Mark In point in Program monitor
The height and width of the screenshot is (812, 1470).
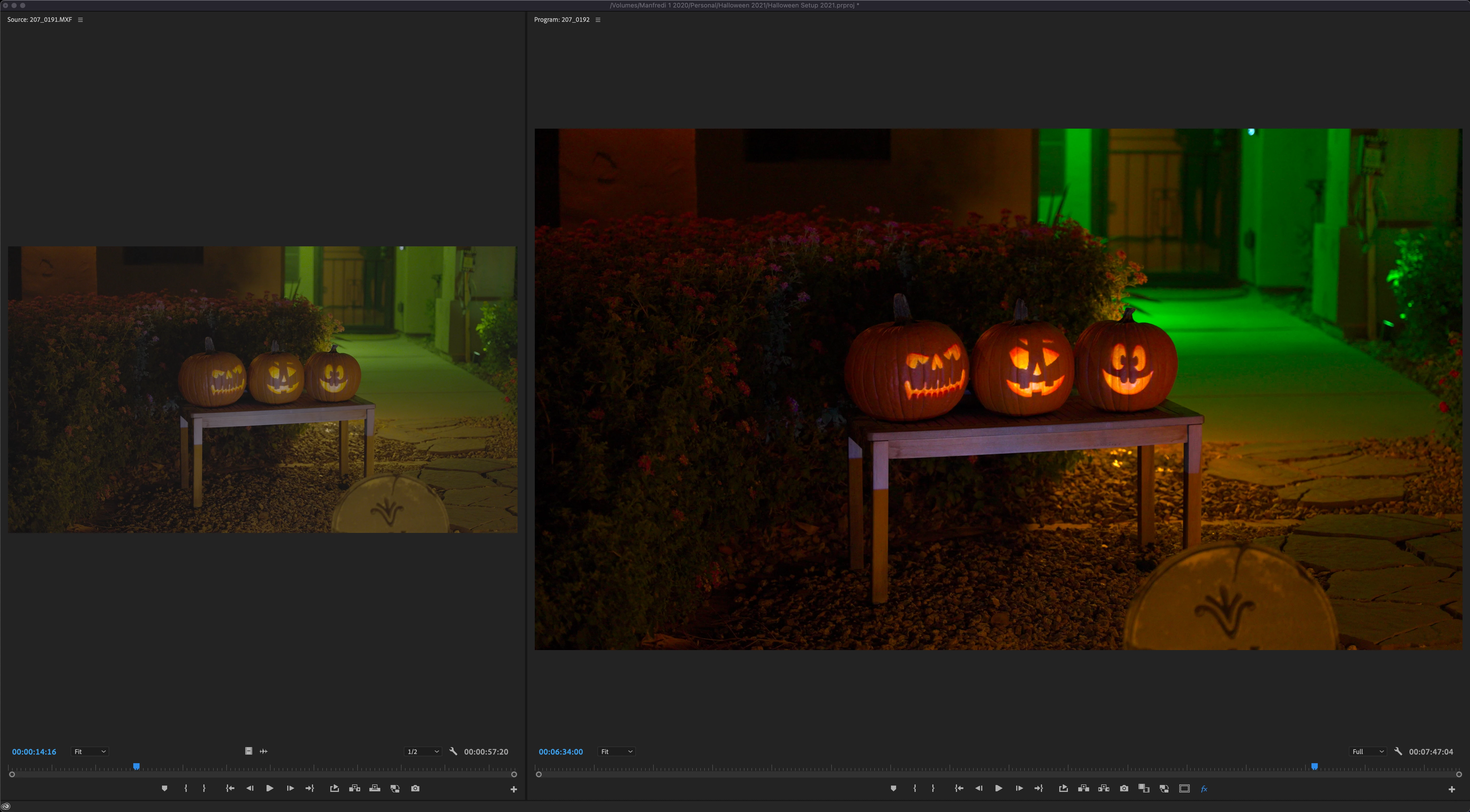click(914, 788)
